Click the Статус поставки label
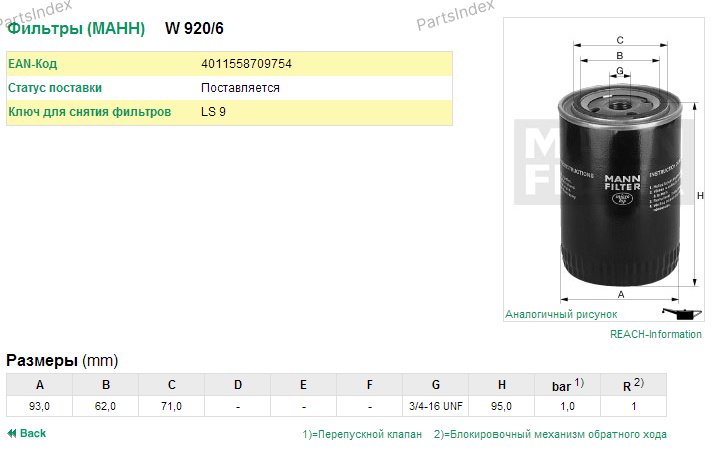 [55, 88]
